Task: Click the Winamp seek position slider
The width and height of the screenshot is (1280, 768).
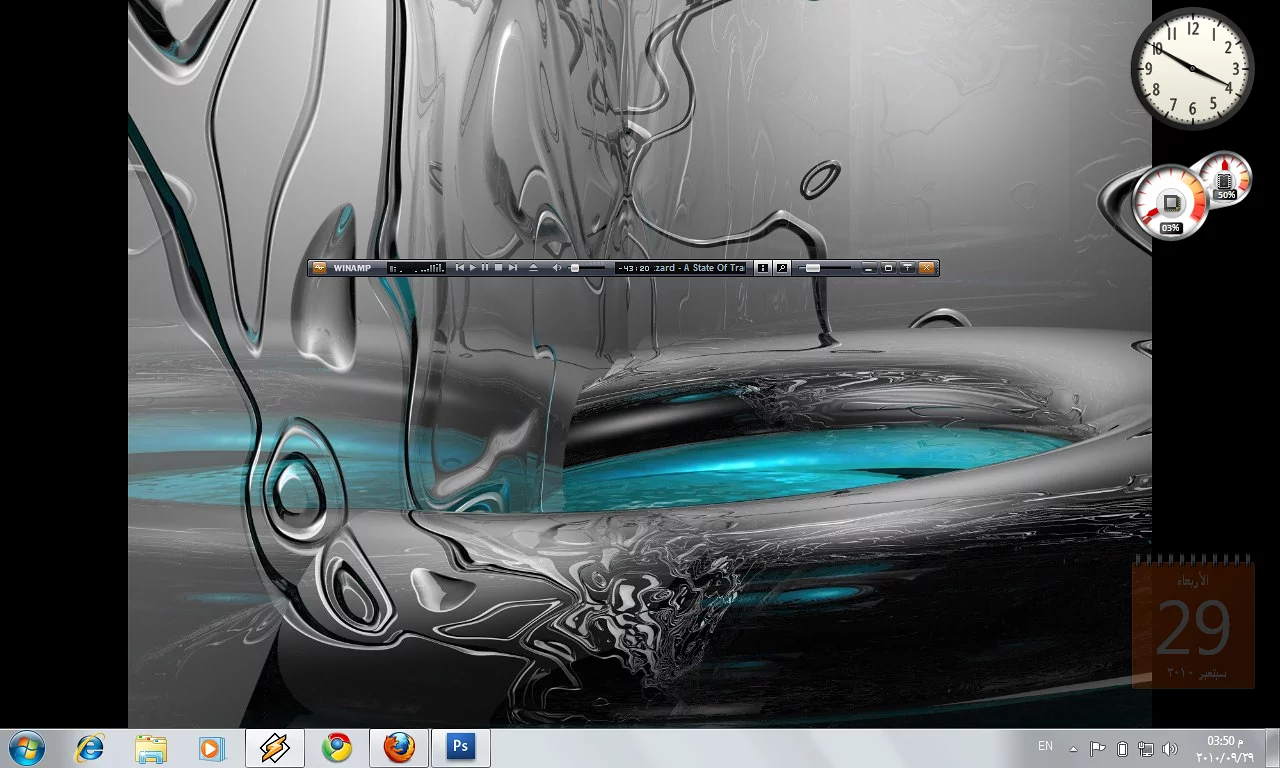Action: 826,268
